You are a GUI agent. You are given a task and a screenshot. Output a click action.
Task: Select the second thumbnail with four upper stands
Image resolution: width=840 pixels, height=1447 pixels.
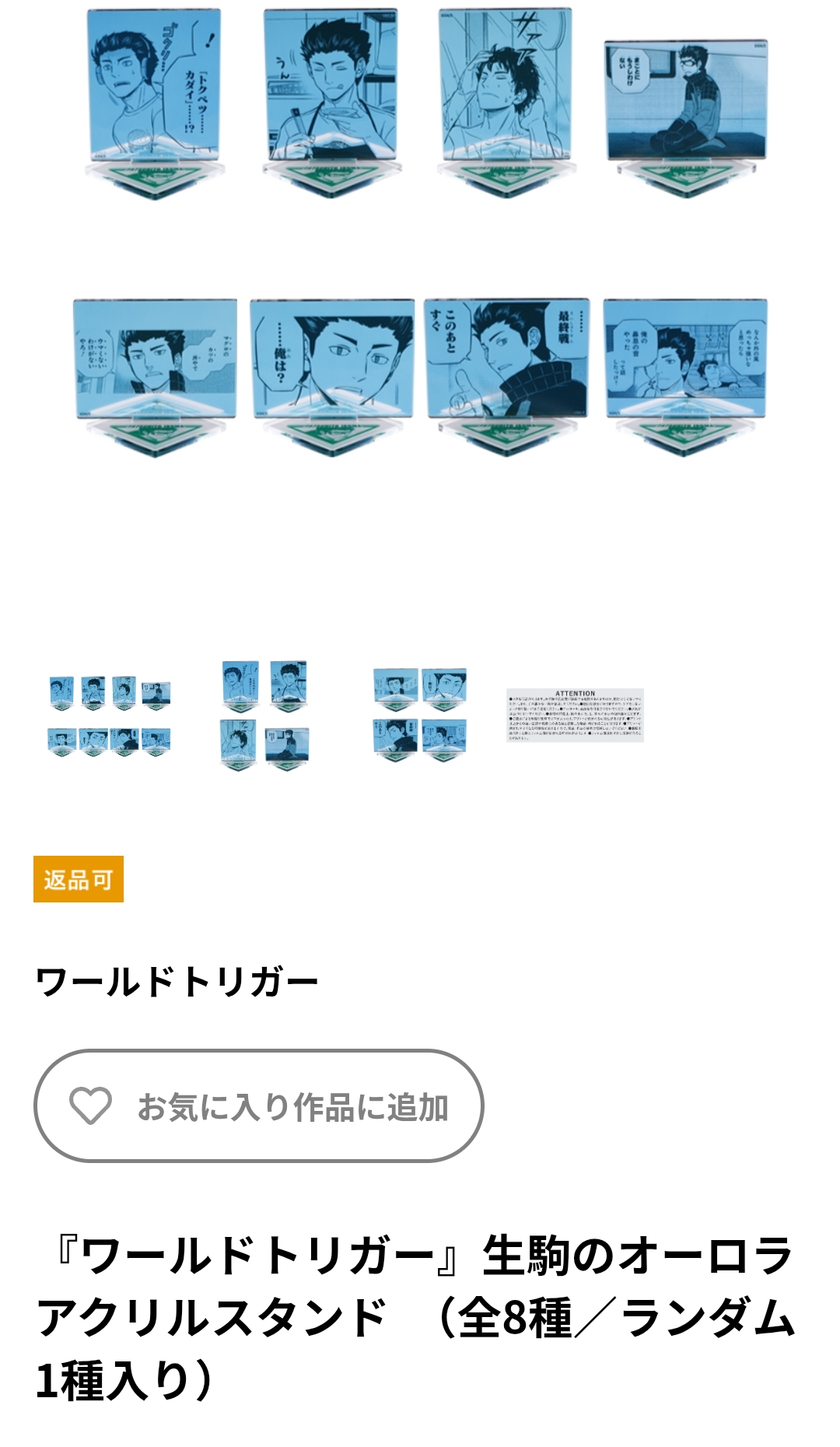pyautogui.click(x=264, y=716)
